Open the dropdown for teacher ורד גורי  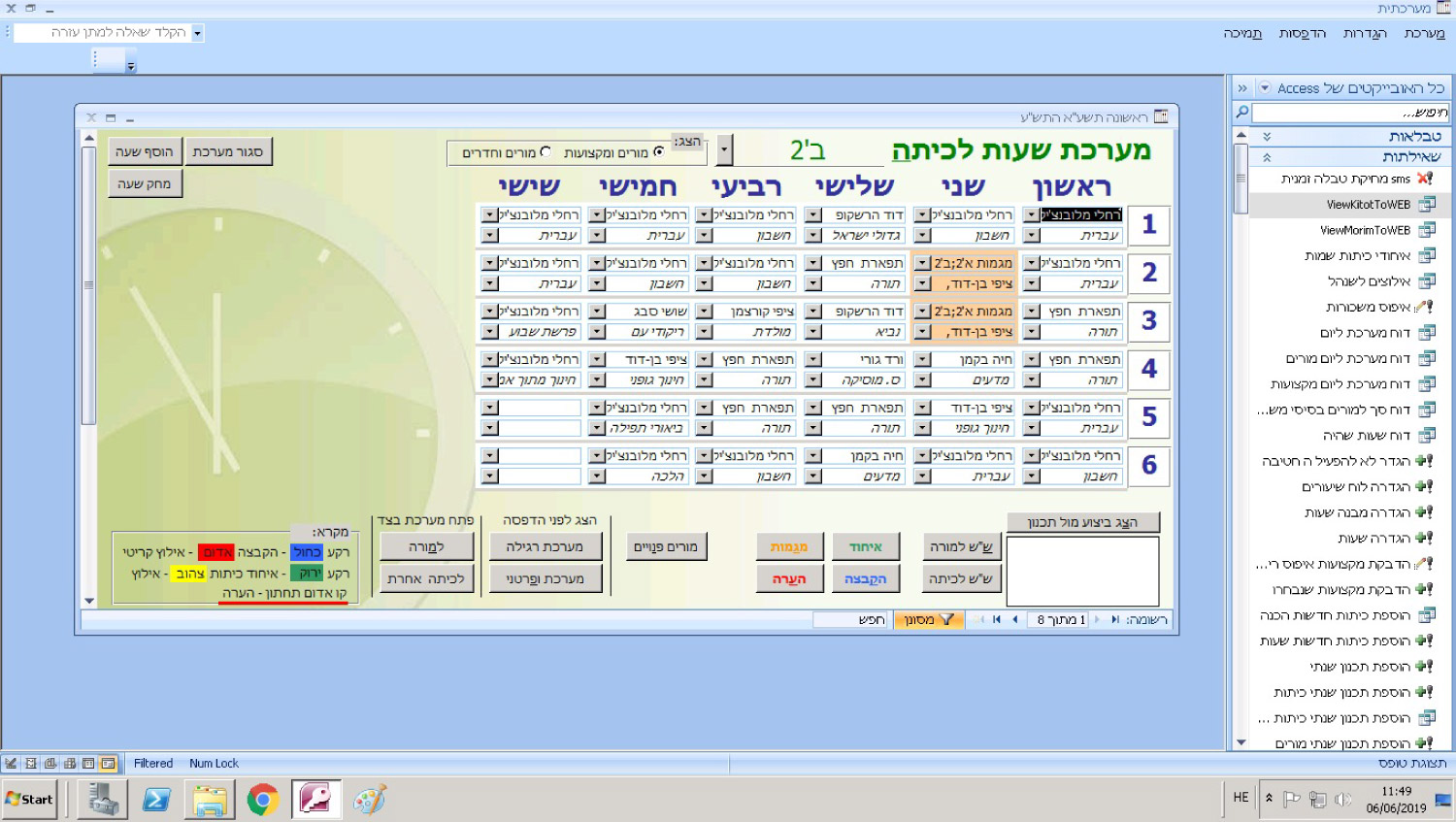coord(813,359)
